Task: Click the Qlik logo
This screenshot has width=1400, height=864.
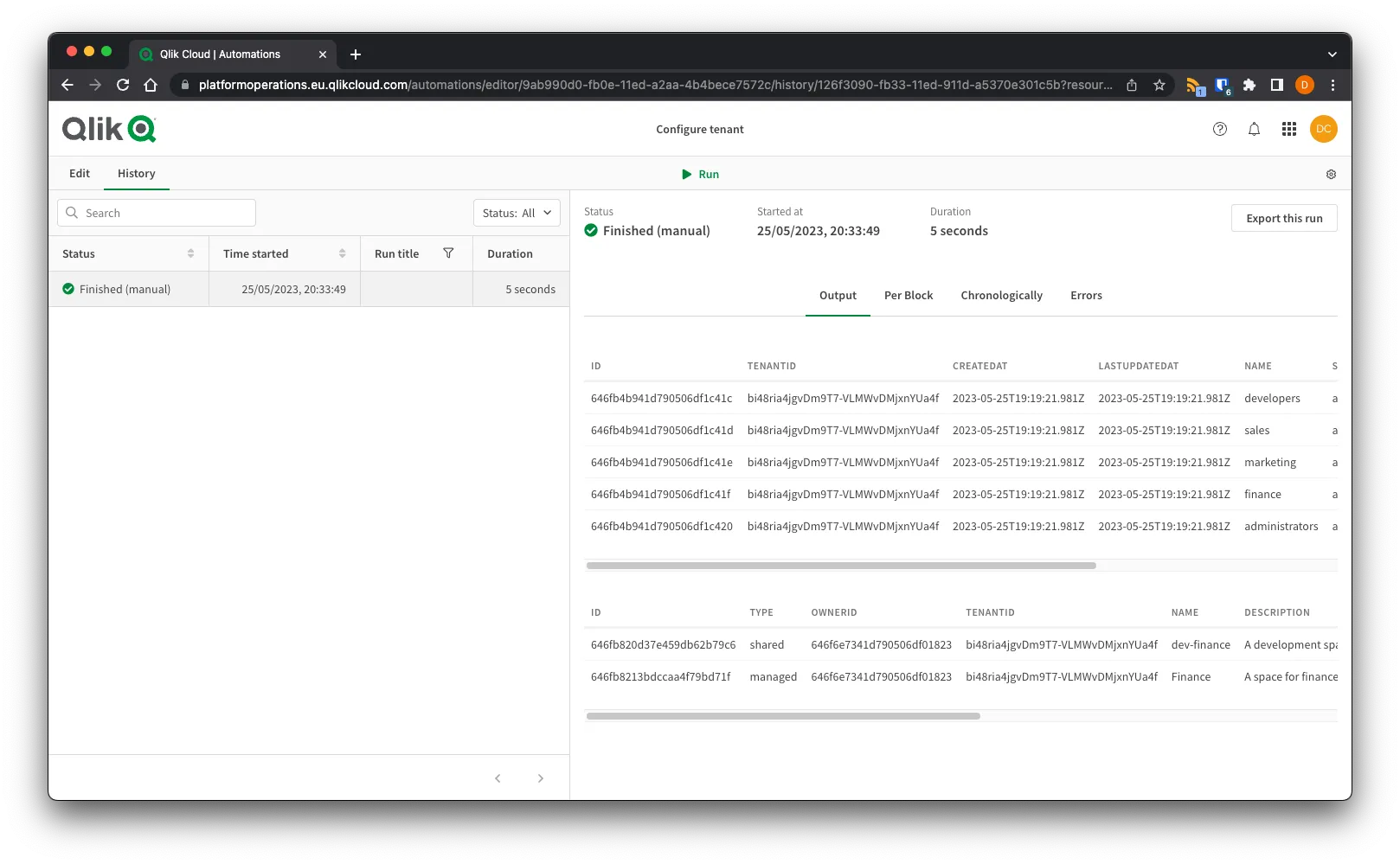Action: (x=107, y=128)
